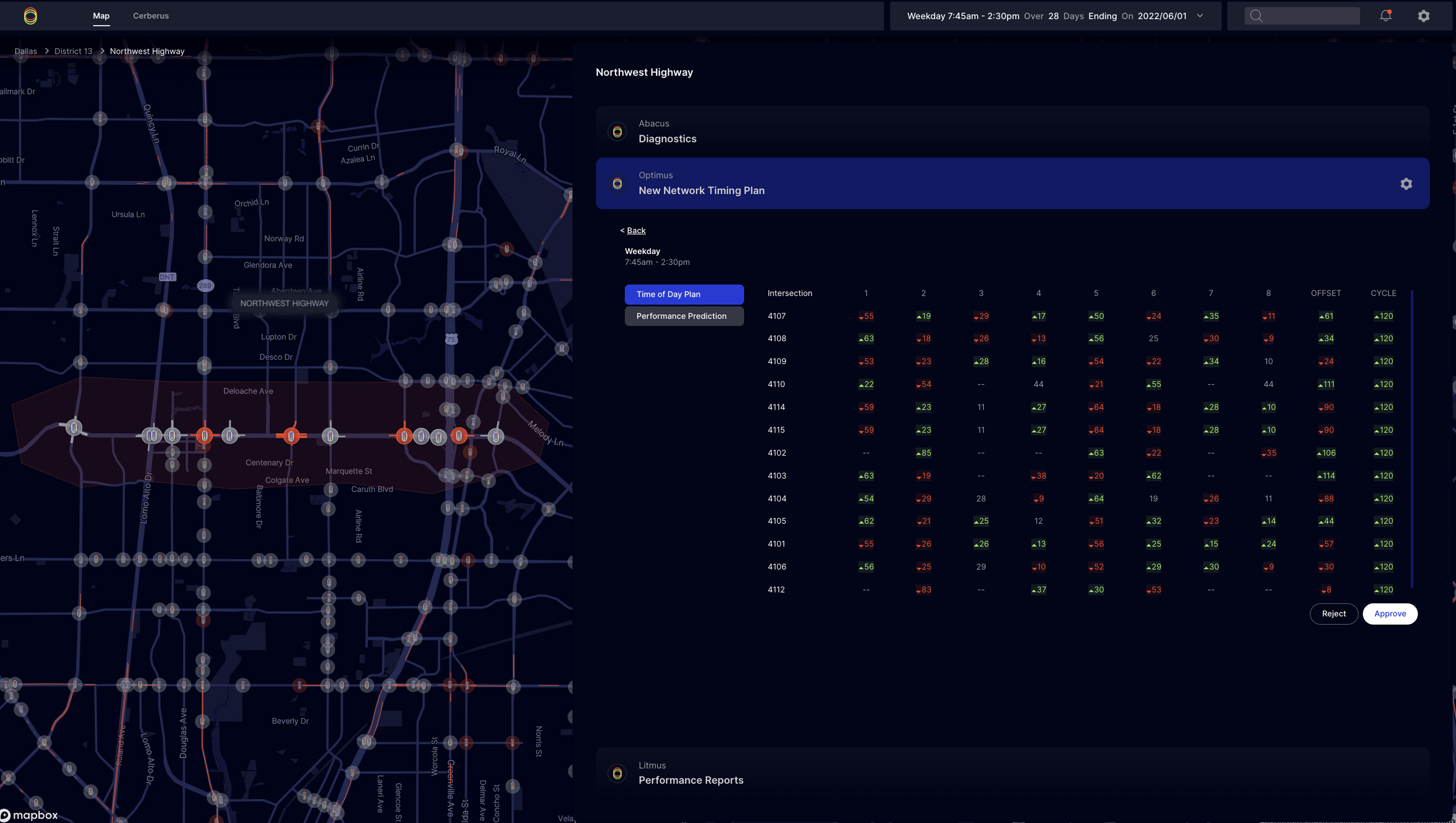
Task: Switch to Performance Prediction view
Action: (684, 316)
